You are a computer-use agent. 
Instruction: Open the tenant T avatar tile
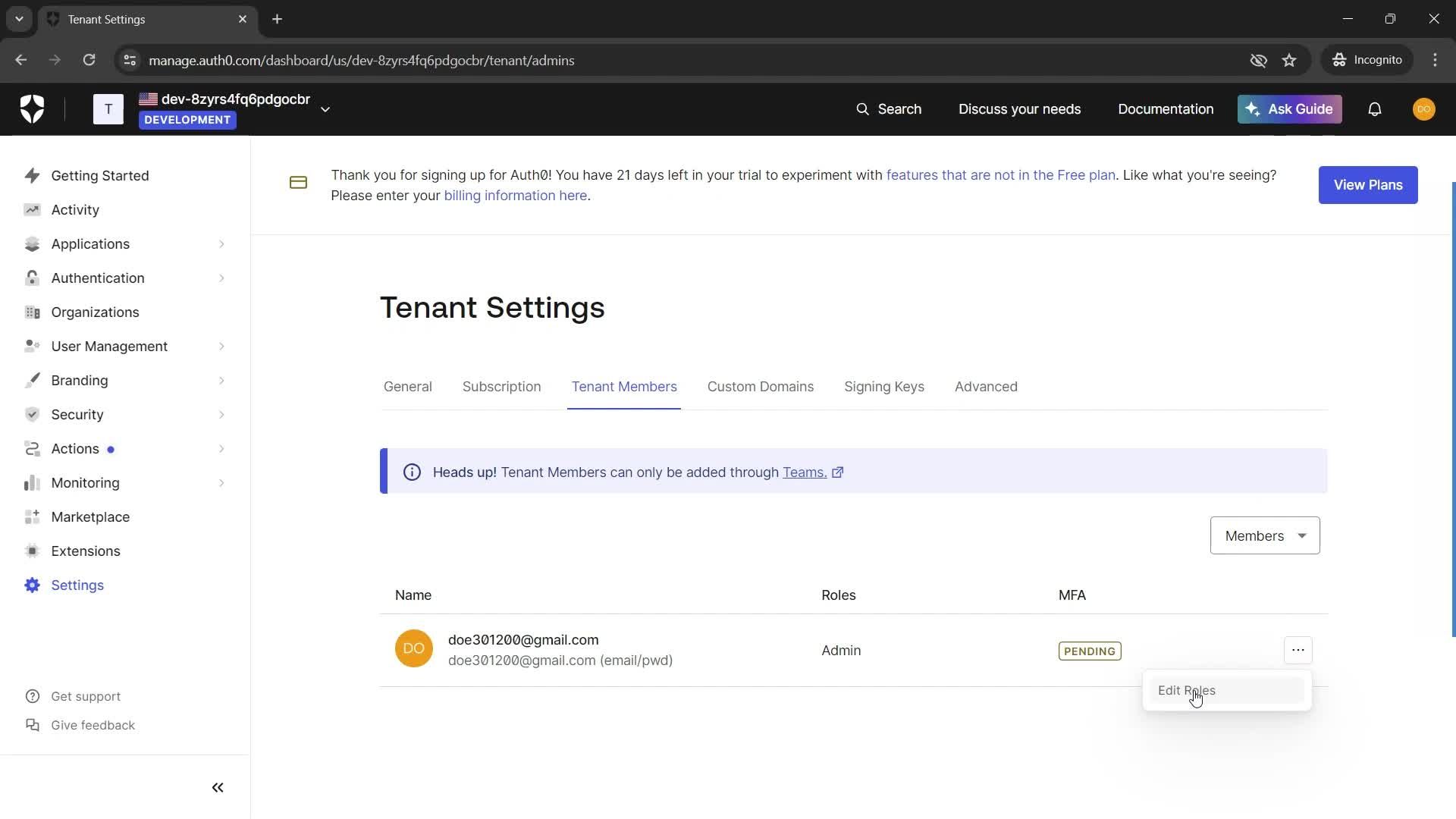[108, 109]
